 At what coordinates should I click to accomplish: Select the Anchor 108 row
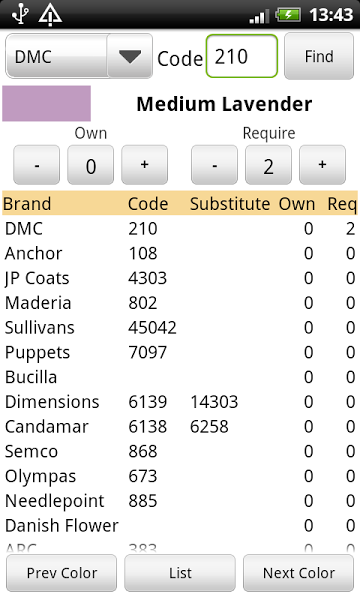180,253
